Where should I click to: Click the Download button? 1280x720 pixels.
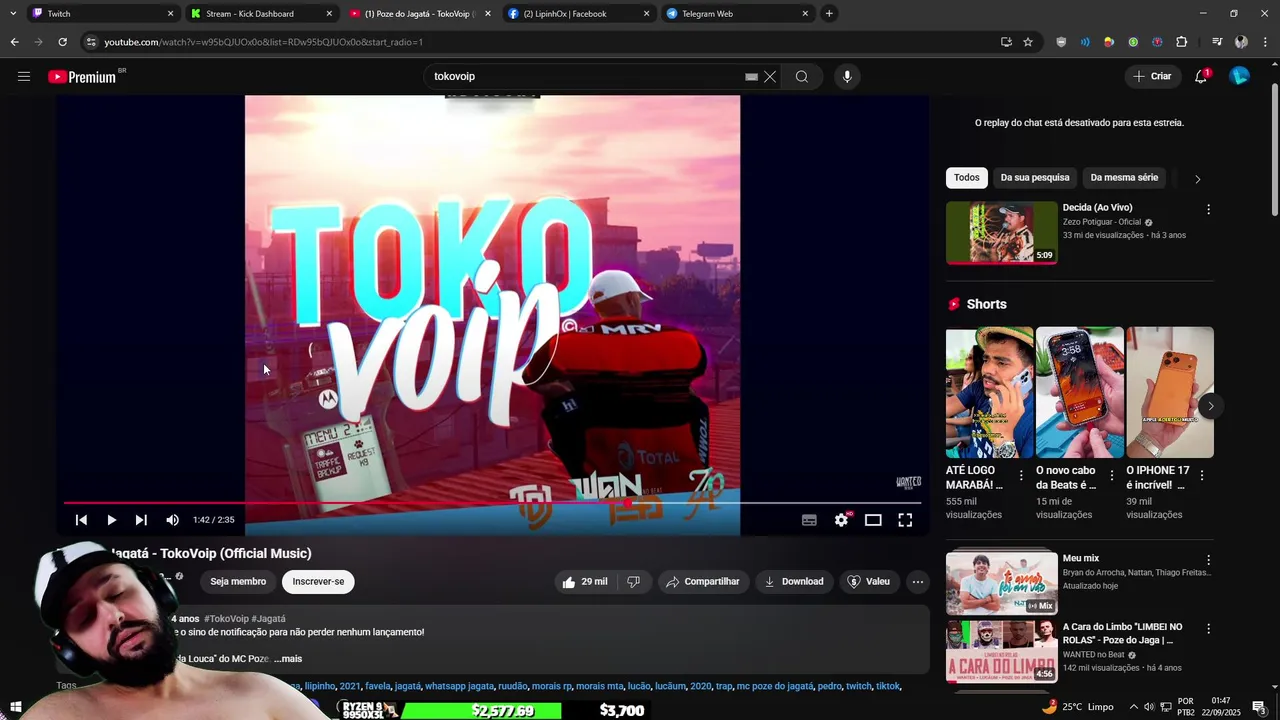point(794,582)
